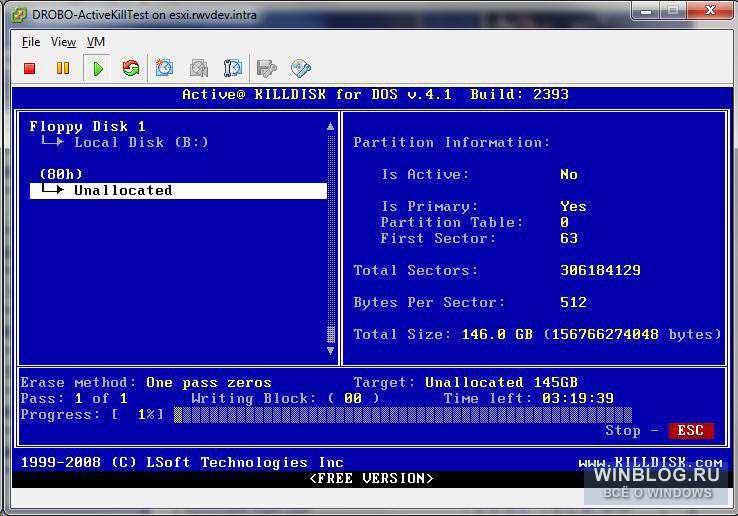Click the www.KILLDISK.com link text
The height and width of the screenshot is (516, 738).
tap(650, 462)
